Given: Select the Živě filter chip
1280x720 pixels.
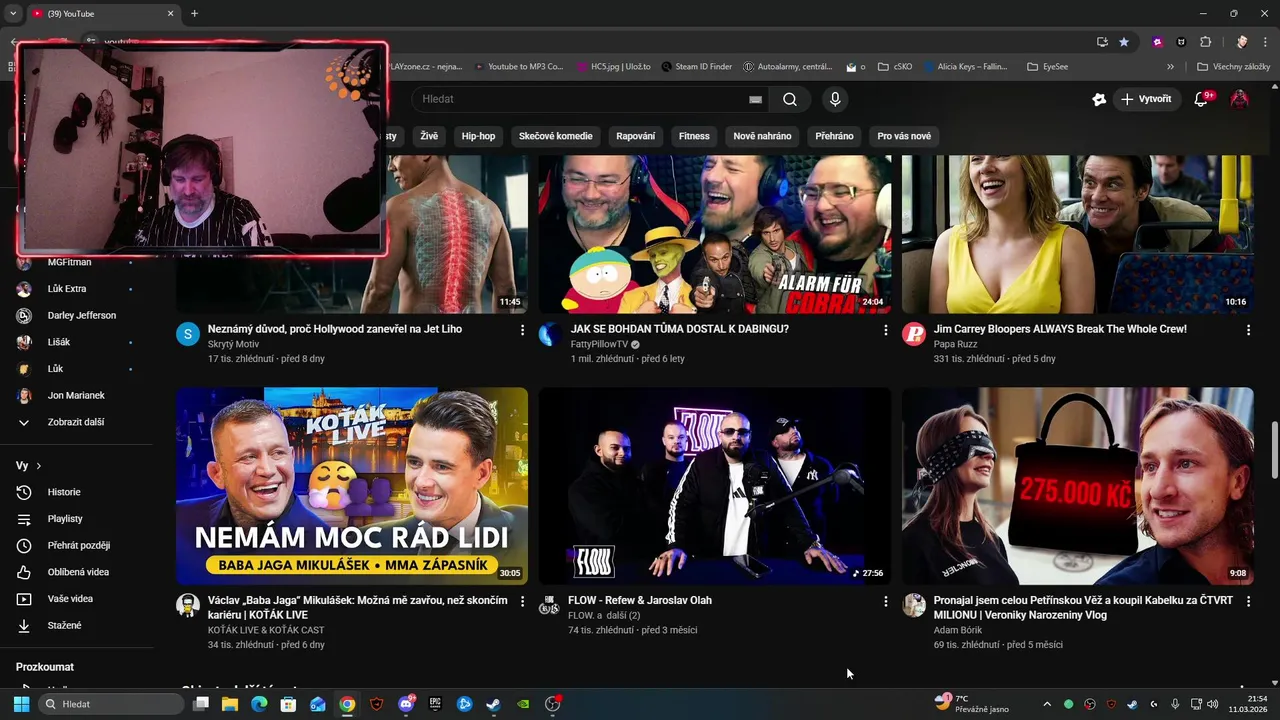Looking at the screenshot, I should click(429, 136).
